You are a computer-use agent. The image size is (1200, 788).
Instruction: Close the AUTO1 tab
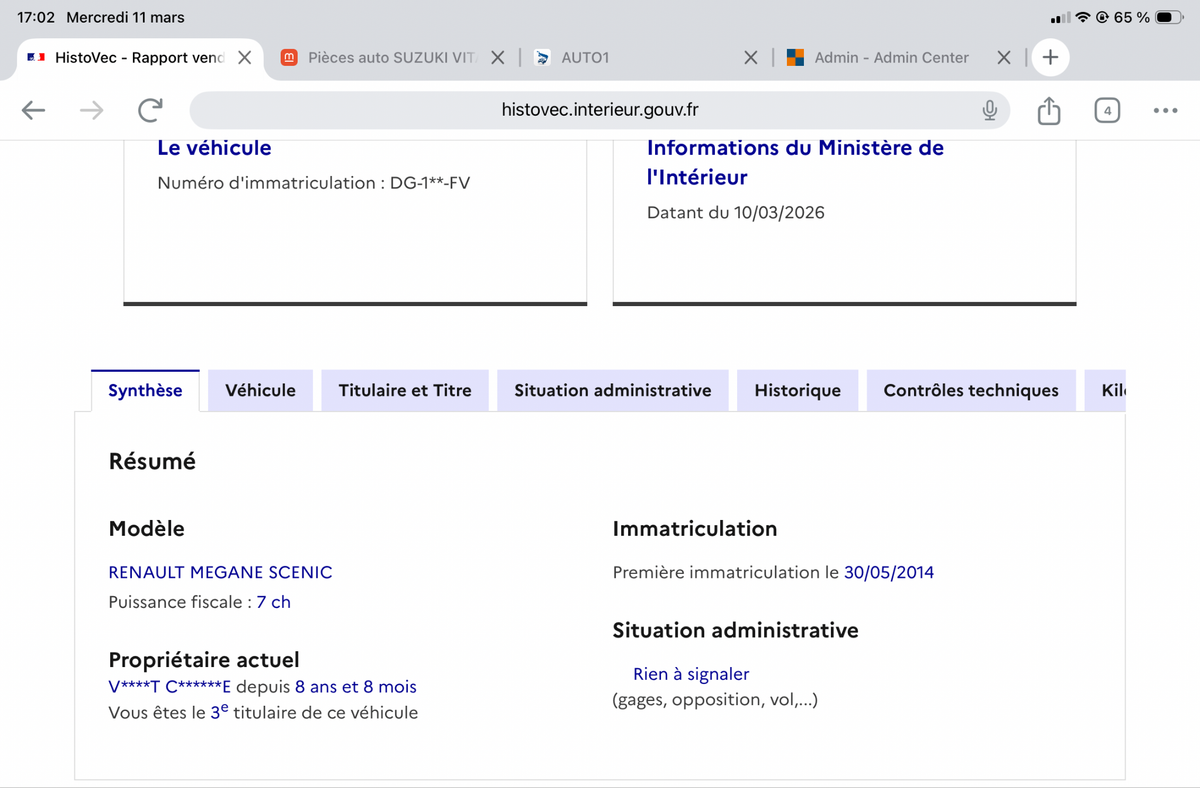tap(750, 57)
